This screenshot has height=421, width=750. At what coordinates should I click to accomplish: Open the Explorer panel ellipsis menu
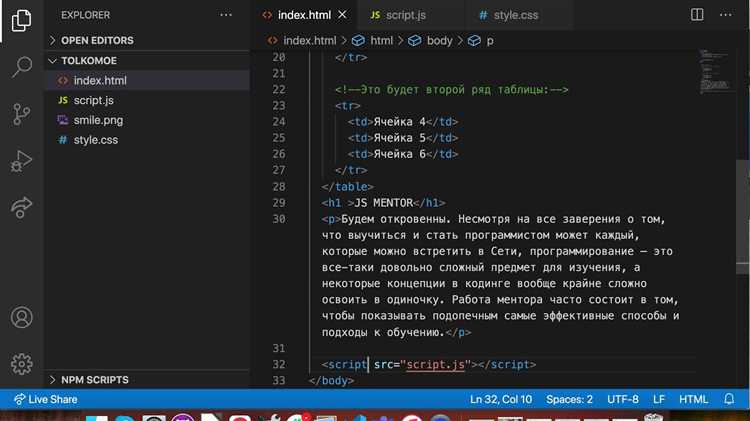tap(225, 15)
